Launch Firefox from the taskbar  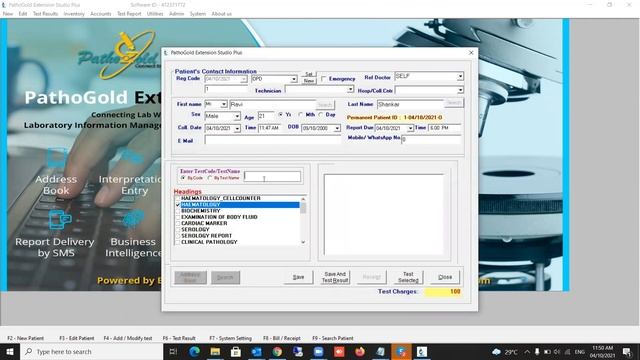point(360,351)
